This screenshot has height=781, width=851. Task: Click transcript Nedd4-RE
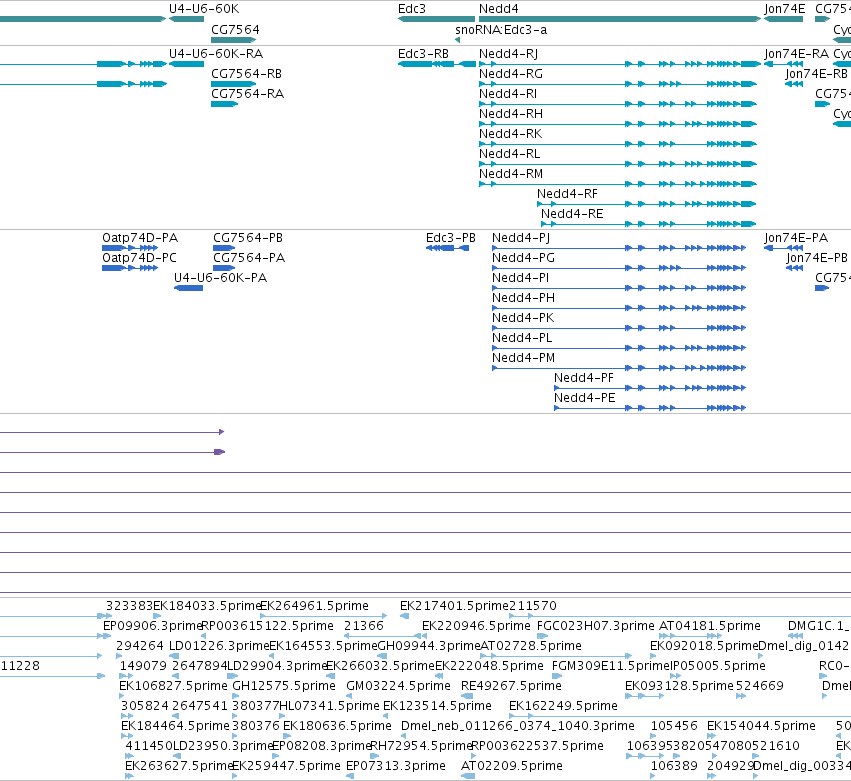tap(649, 224)
